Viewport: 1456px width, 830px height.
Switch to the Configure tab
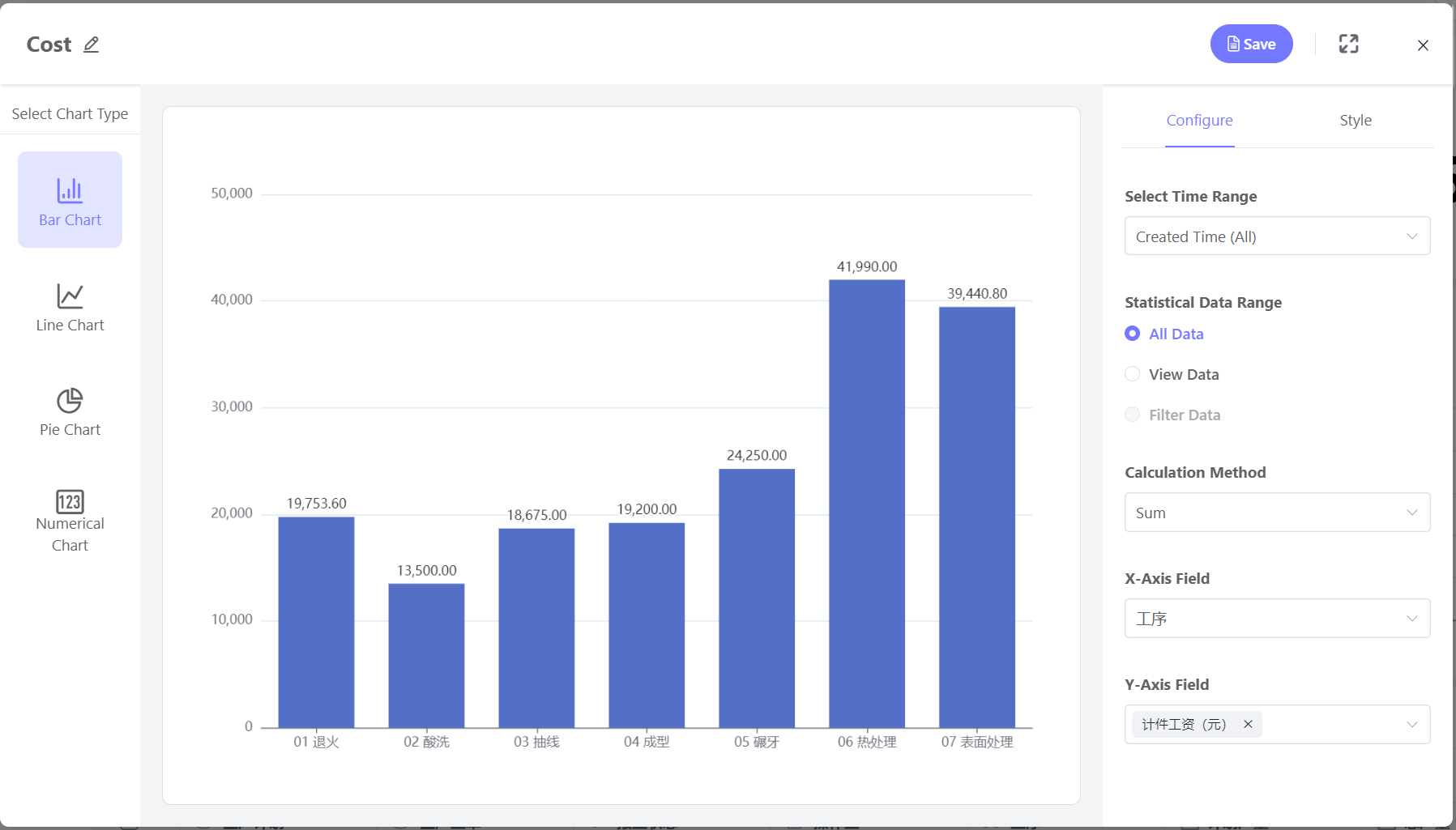coord(1199,121)
